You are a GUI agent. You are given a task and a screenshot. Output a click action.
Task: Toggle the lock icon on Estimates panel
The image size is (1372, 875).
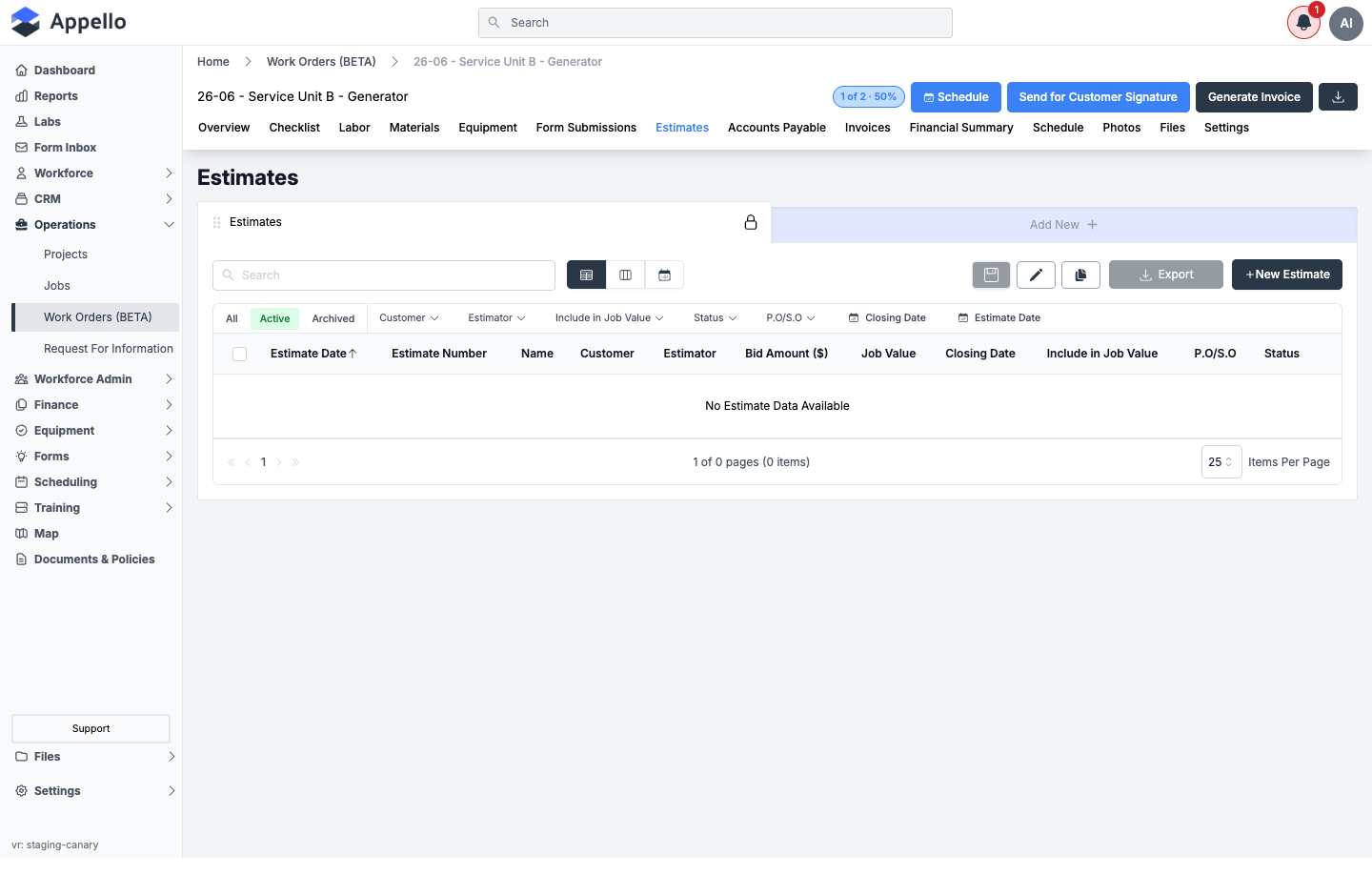pos(751,222)
